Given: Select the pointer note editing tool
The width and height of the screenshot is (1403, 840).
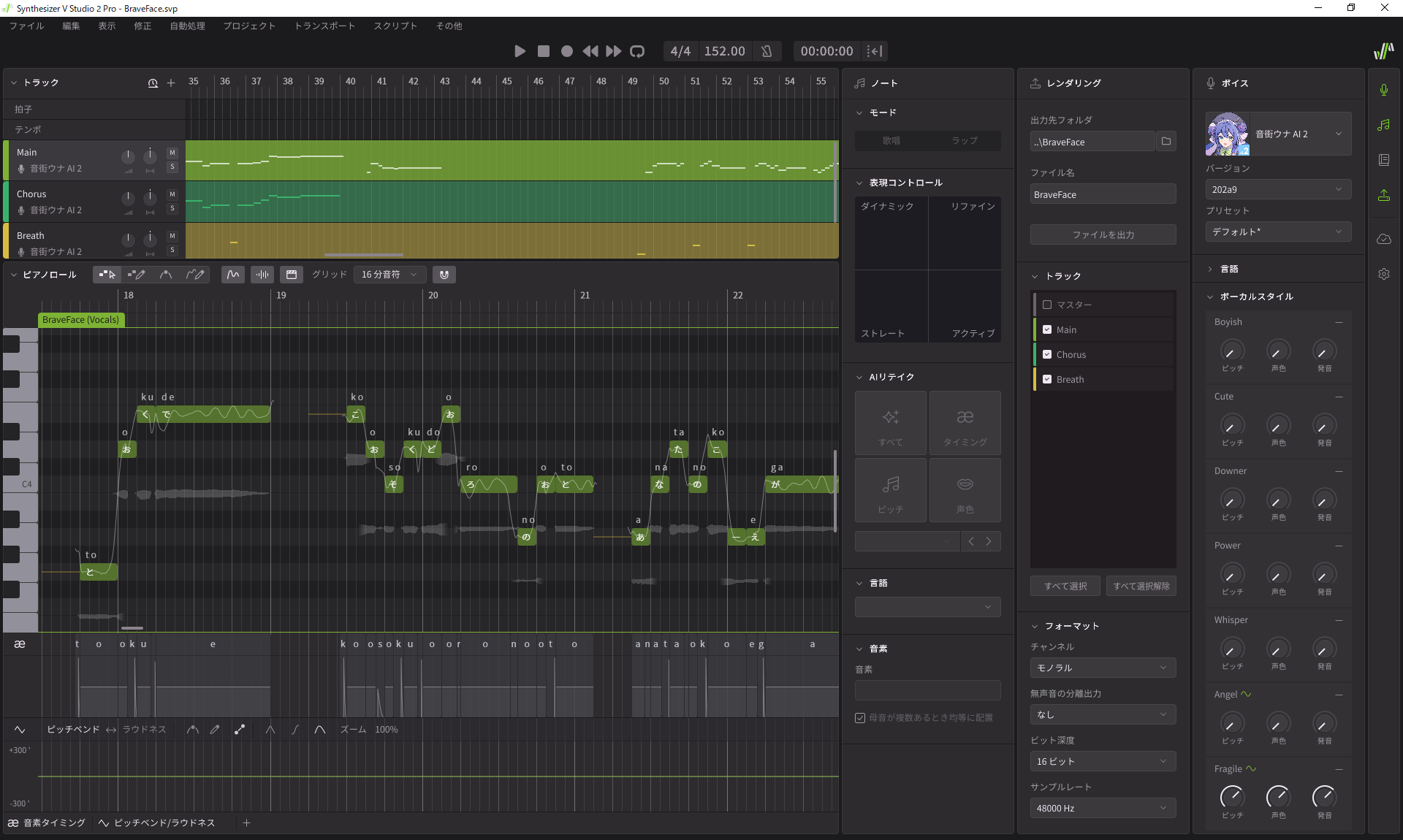Looking at the screenshot, I should tap(107, 275).
